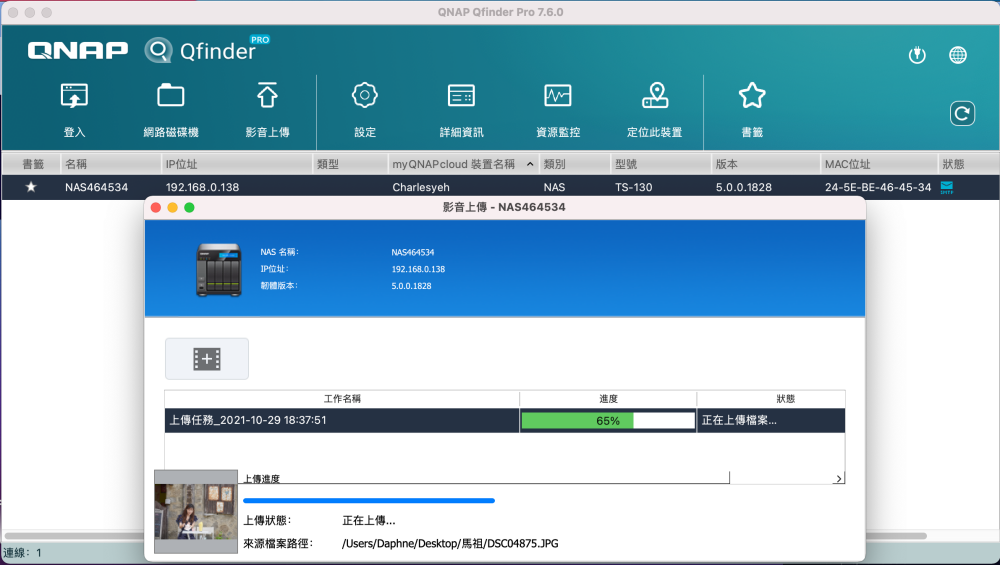Open the 設定 settings gear icon
This screenshot has height=565, width=1000.
pos(365,97)
